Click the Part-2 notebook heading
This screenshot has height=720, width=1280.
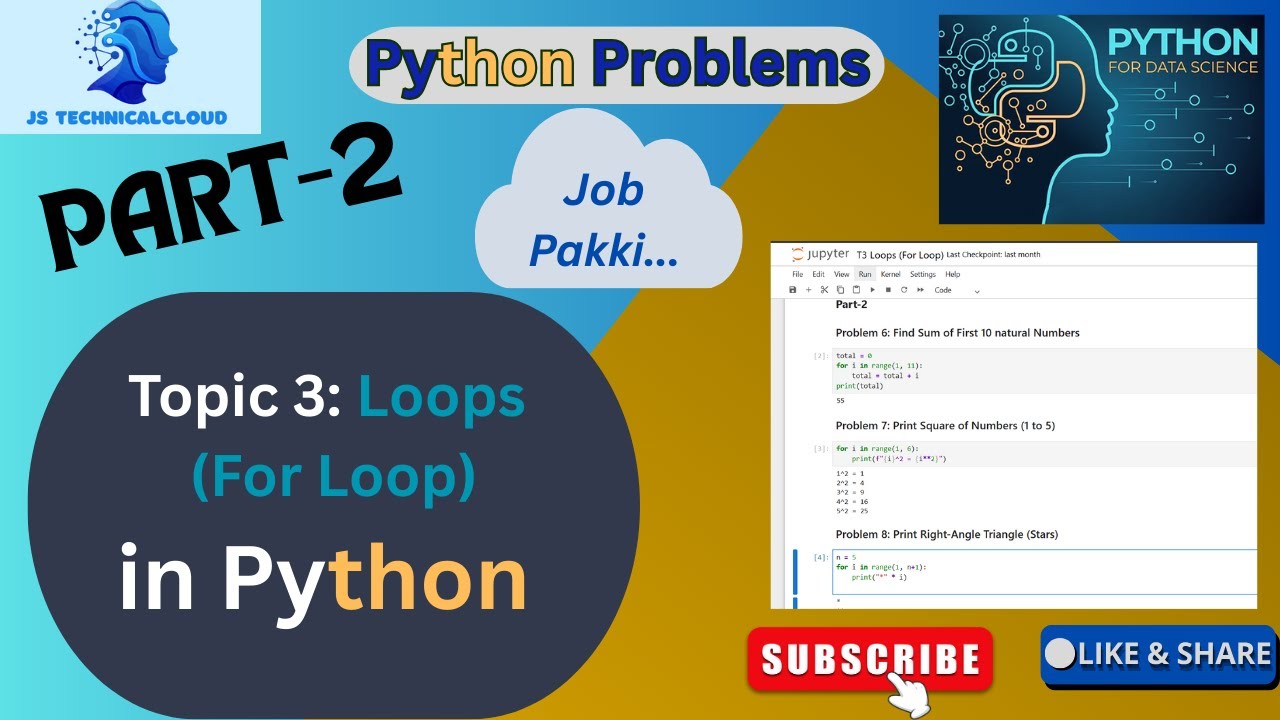(851, 304)
